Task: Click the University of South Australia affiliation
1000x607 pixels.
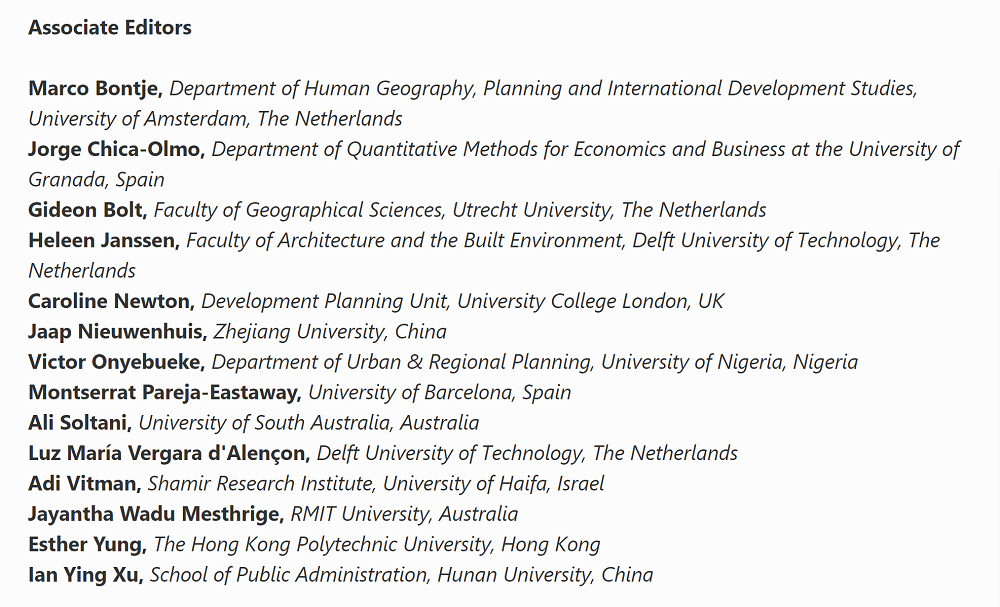Action: point(308,423)
